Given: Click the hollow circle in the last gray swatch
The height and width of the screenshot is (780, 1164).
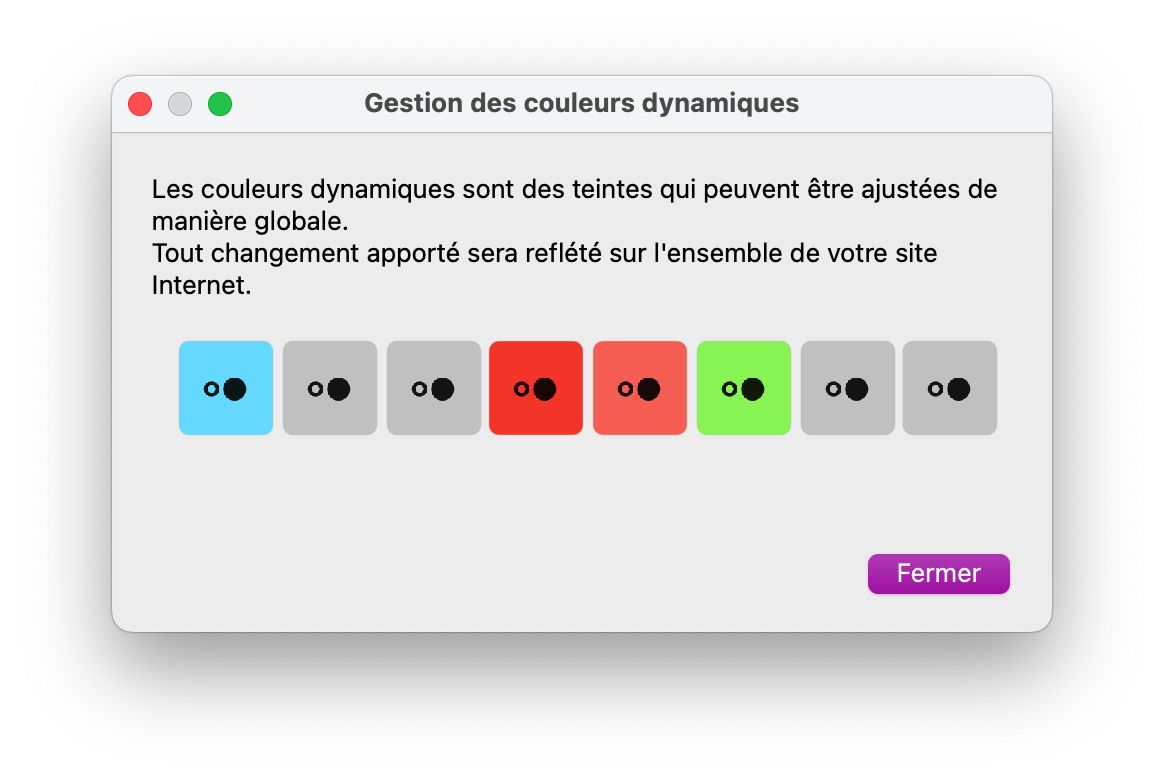Looking at the screenshot, I should (935, 389).
